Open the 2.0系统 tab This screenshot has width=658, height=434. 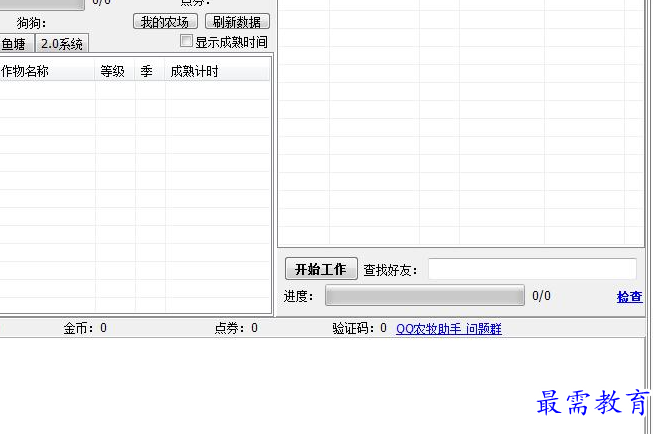click(62, 44)
